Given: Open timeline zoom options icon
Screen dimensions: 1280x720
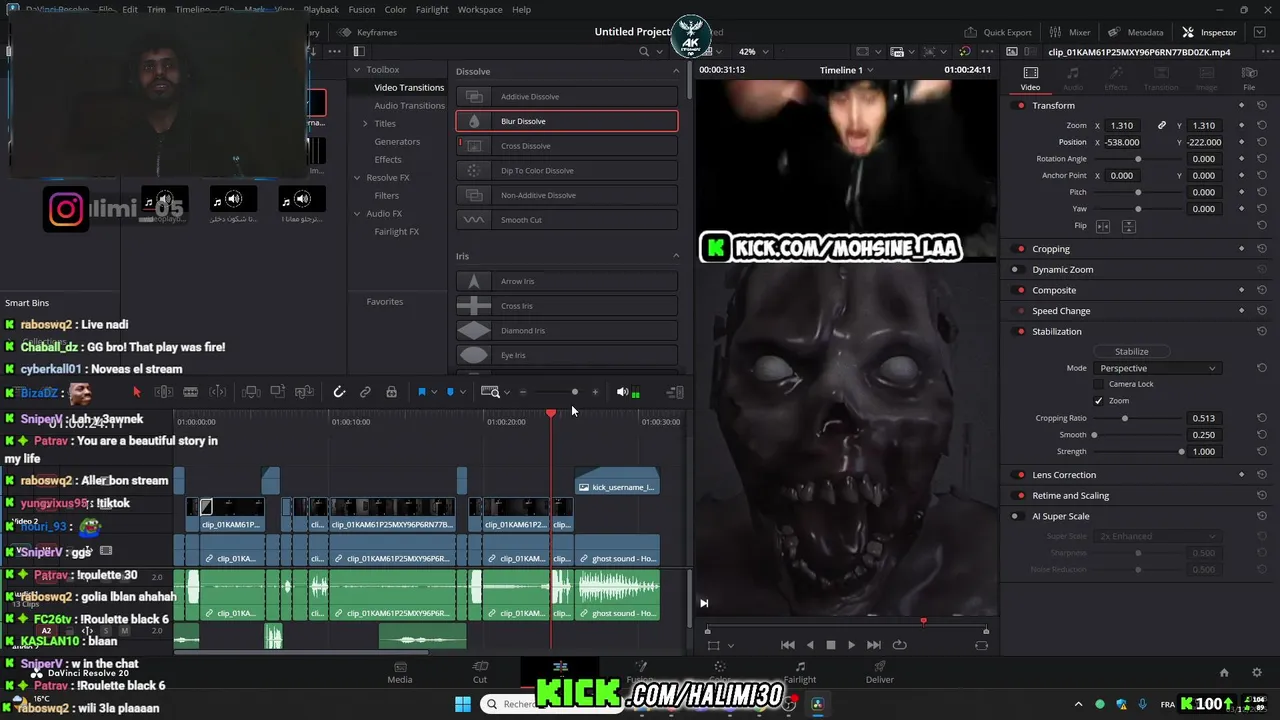Looking at the screenshot, I should point(491,392).
